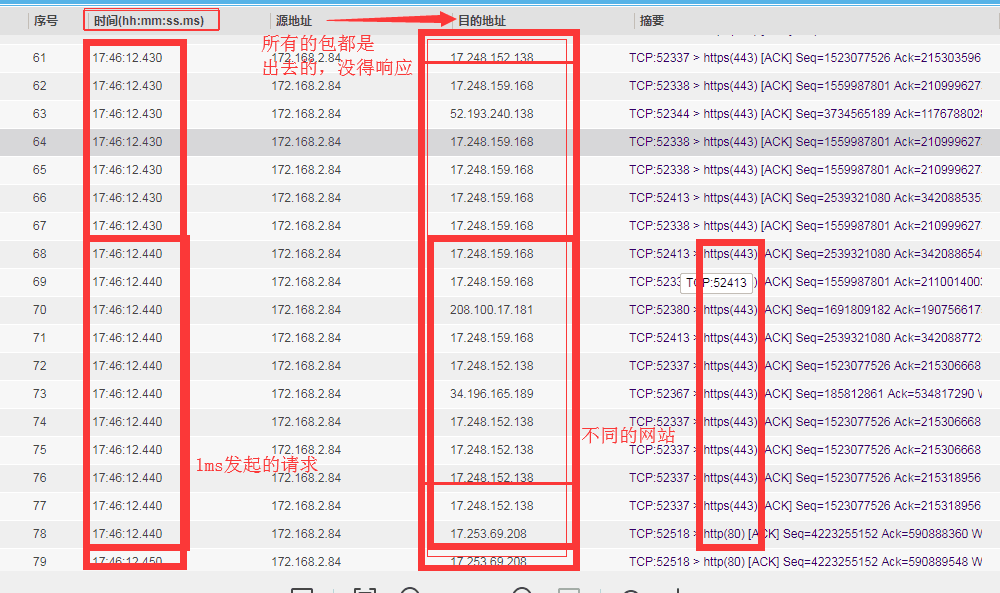Click the 序号 column header
1000x593 pixels.
point(45,20)
